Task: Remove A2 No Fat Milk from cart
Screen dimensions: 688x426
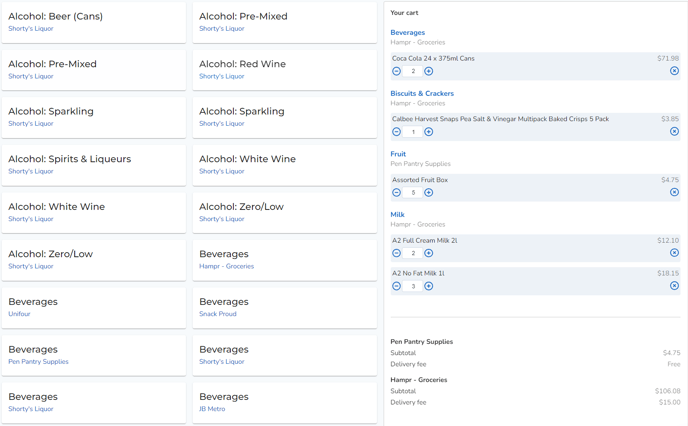Action: (x=674, y=286)
